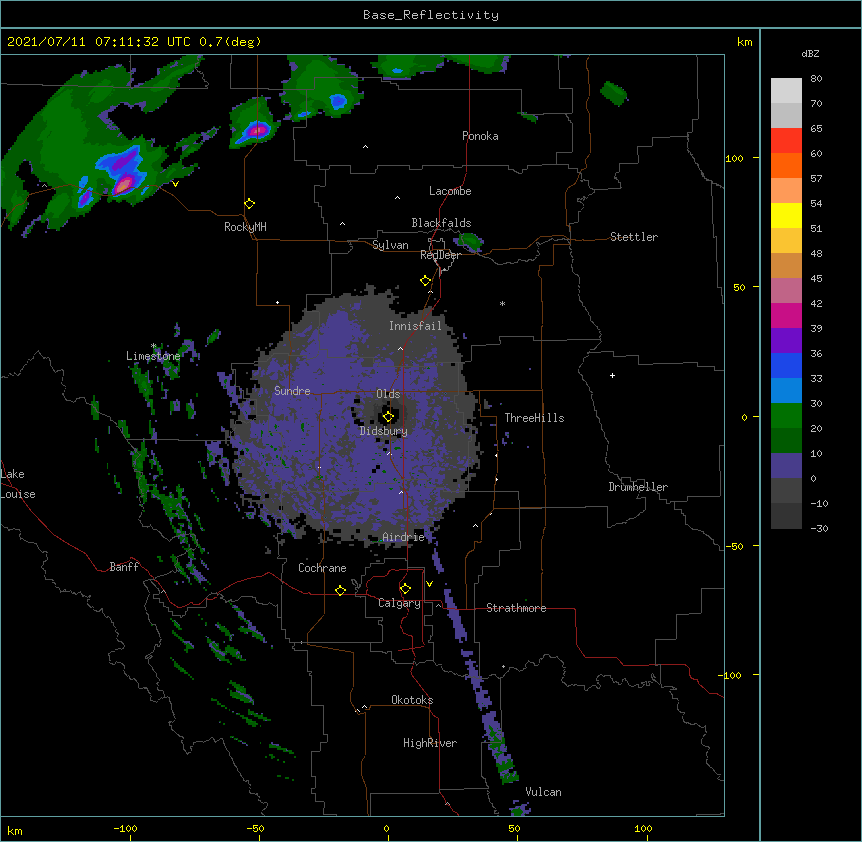This screenshot has height=842, width=862.
Task: Click the Olds town label
Action: pos(388,394)
